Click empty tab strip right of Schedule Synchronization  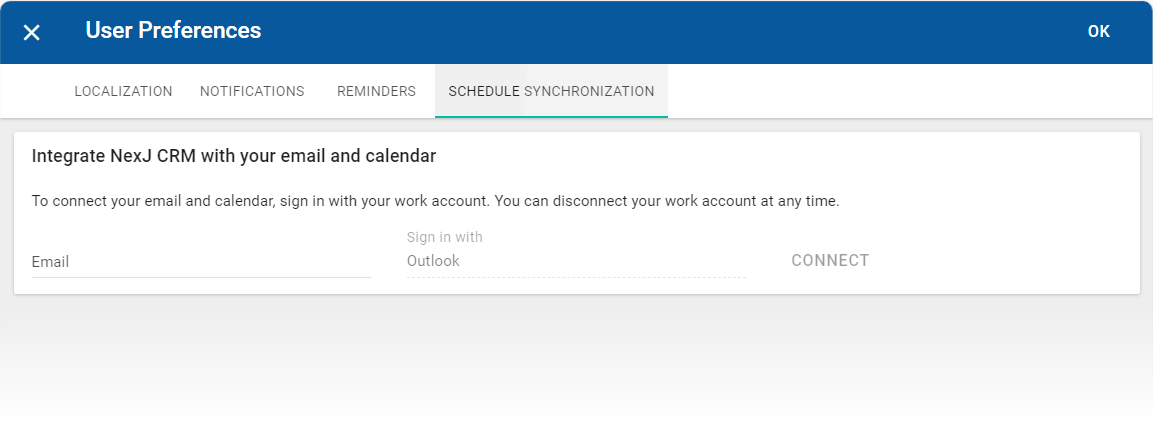point(900,91)
